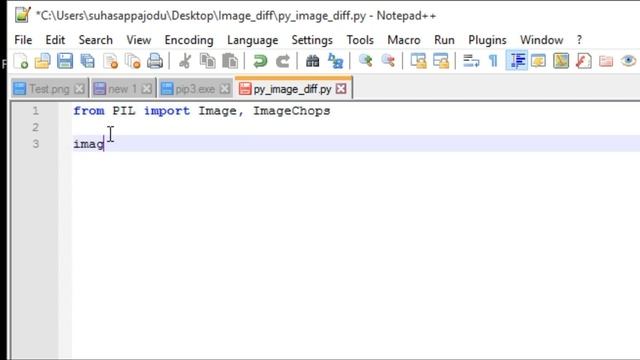
Task: Click the Monitoring eye icon
Action: click(629, 61)
